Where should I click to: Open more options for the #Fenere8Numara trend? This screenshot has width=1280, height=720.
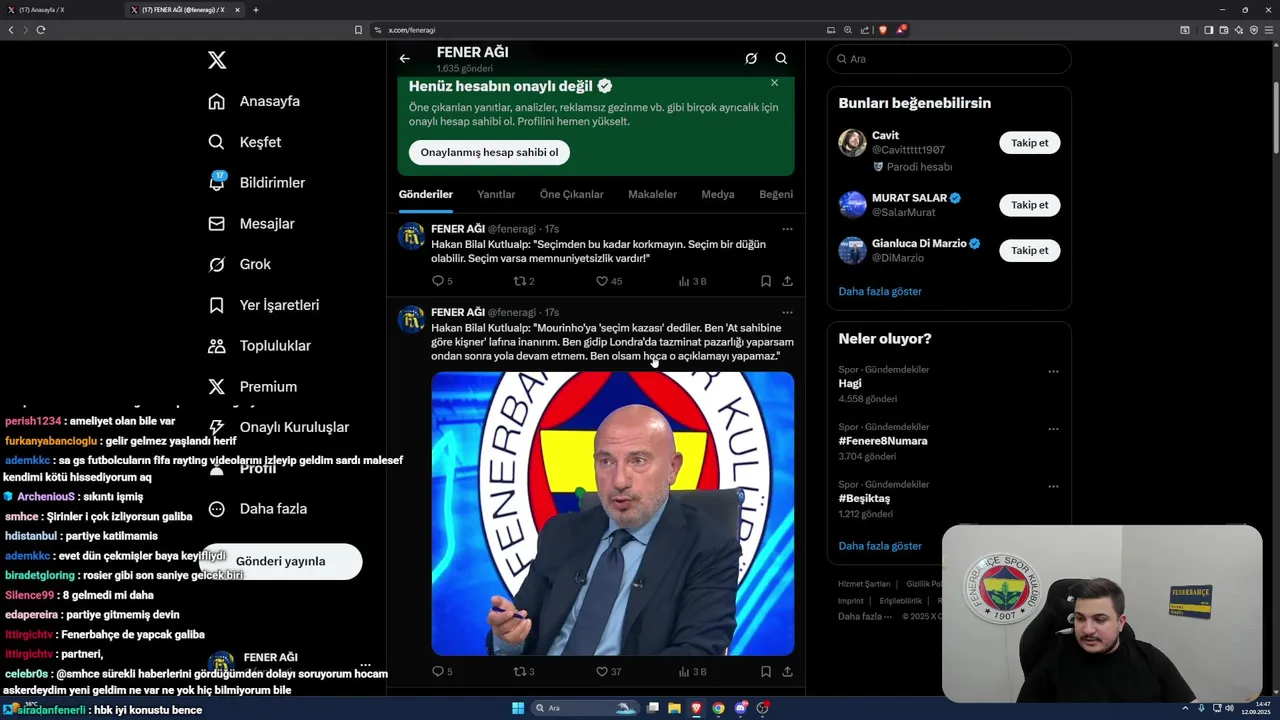(1053, 429)
